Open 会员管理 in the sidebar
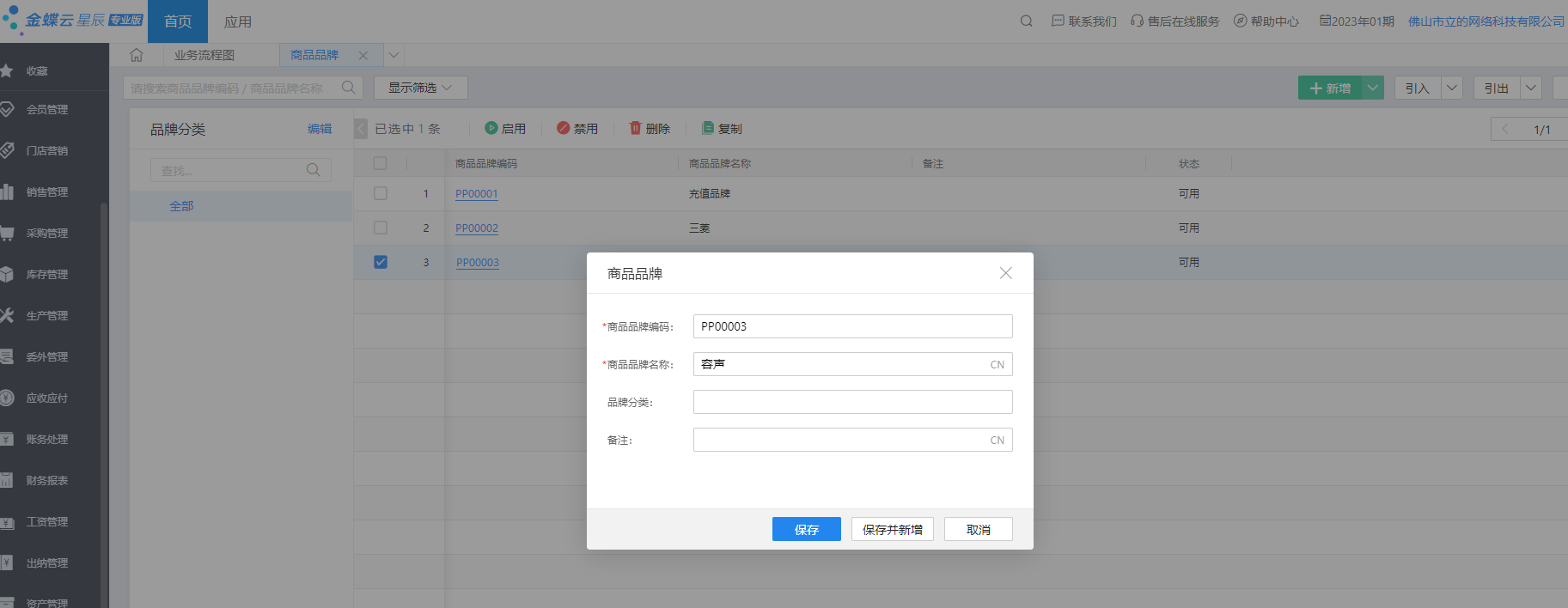This screenshot has width=1568, height=608. [47, 110]
